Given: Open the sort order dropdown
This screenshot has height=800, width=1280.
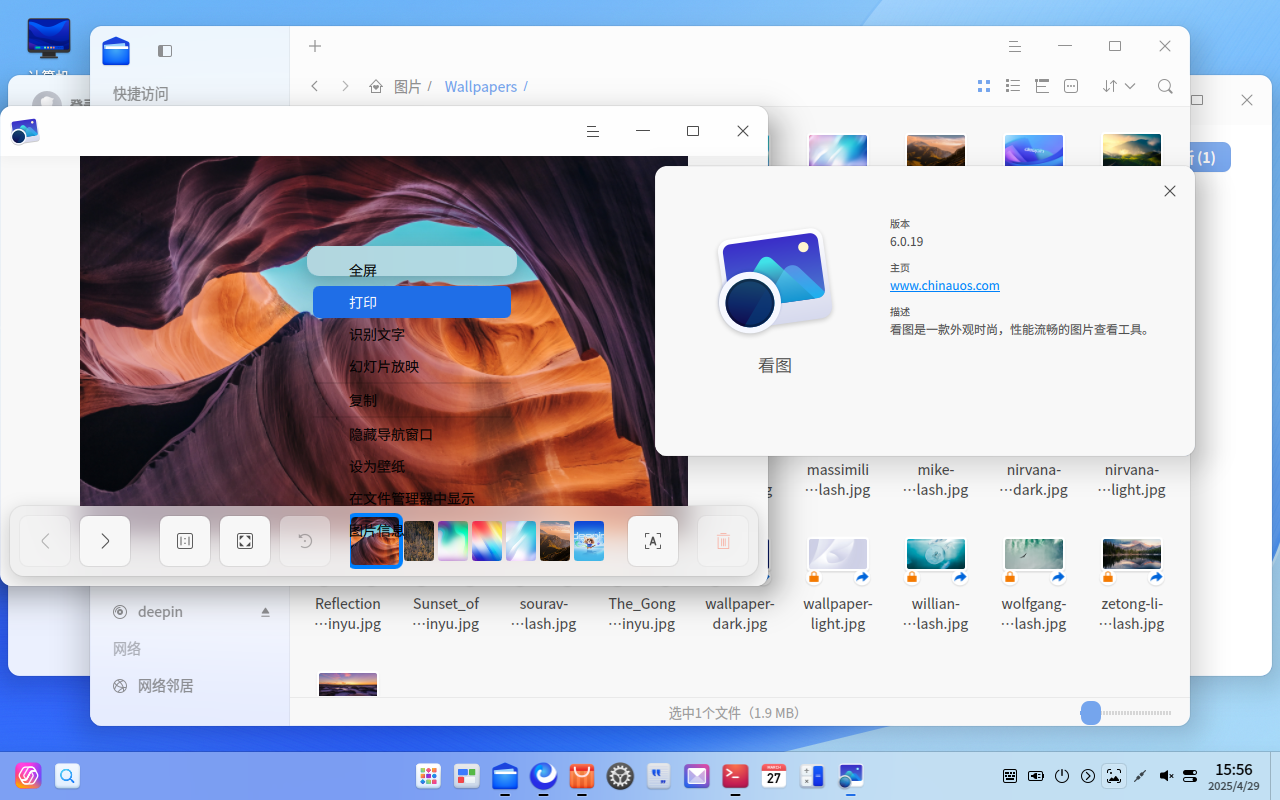Looking at the screenshot, I should [1119, 87].
